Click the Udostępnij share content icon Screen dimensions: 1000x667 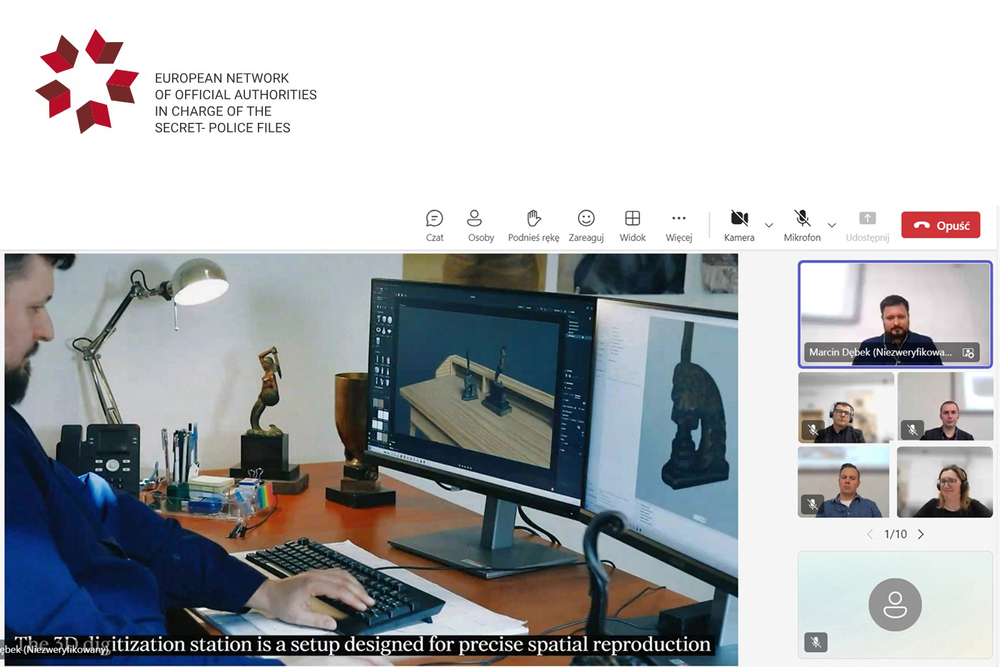(866, 218)
